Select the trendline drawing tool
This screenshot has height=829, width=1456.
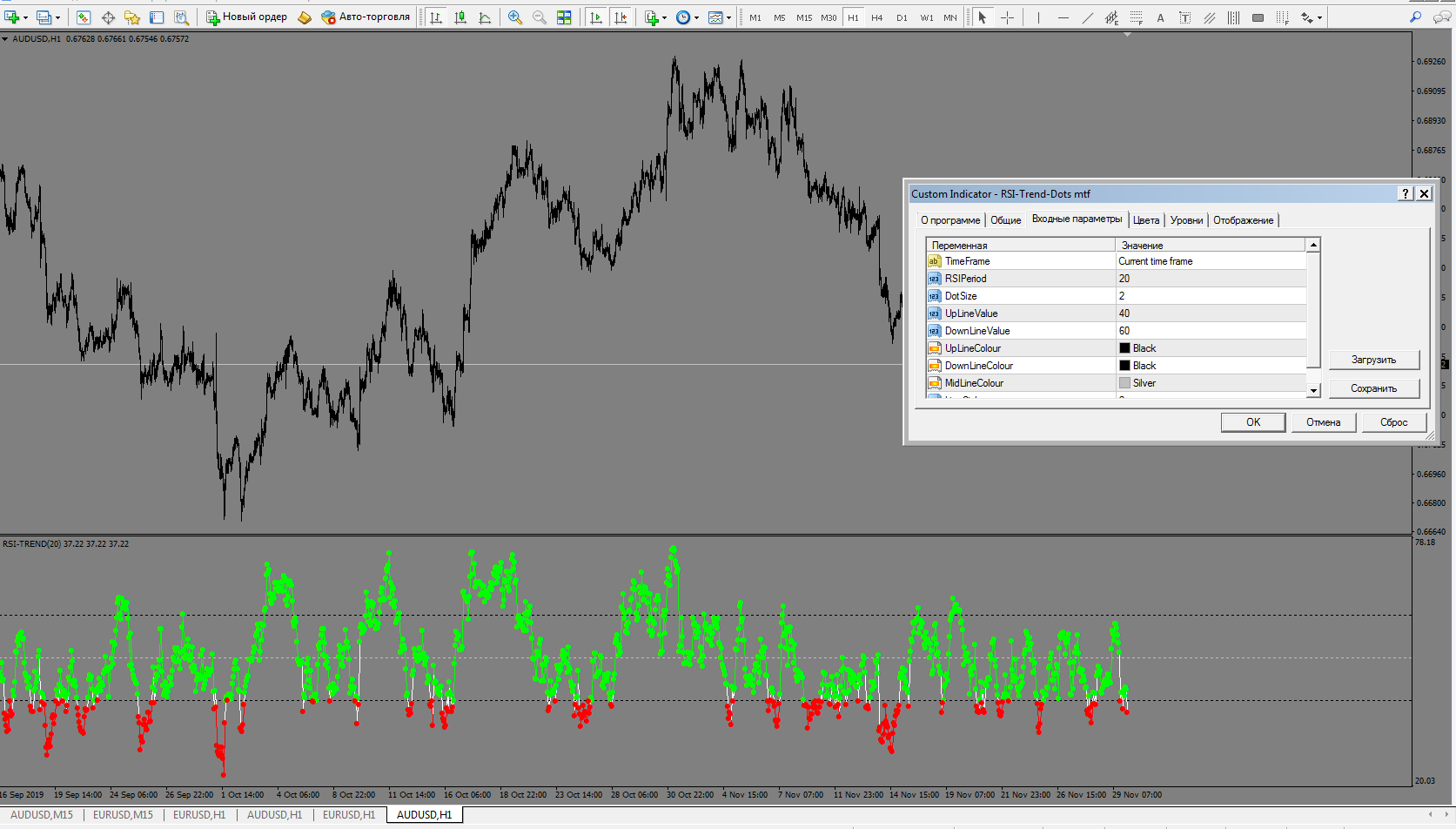[1087, 17]
